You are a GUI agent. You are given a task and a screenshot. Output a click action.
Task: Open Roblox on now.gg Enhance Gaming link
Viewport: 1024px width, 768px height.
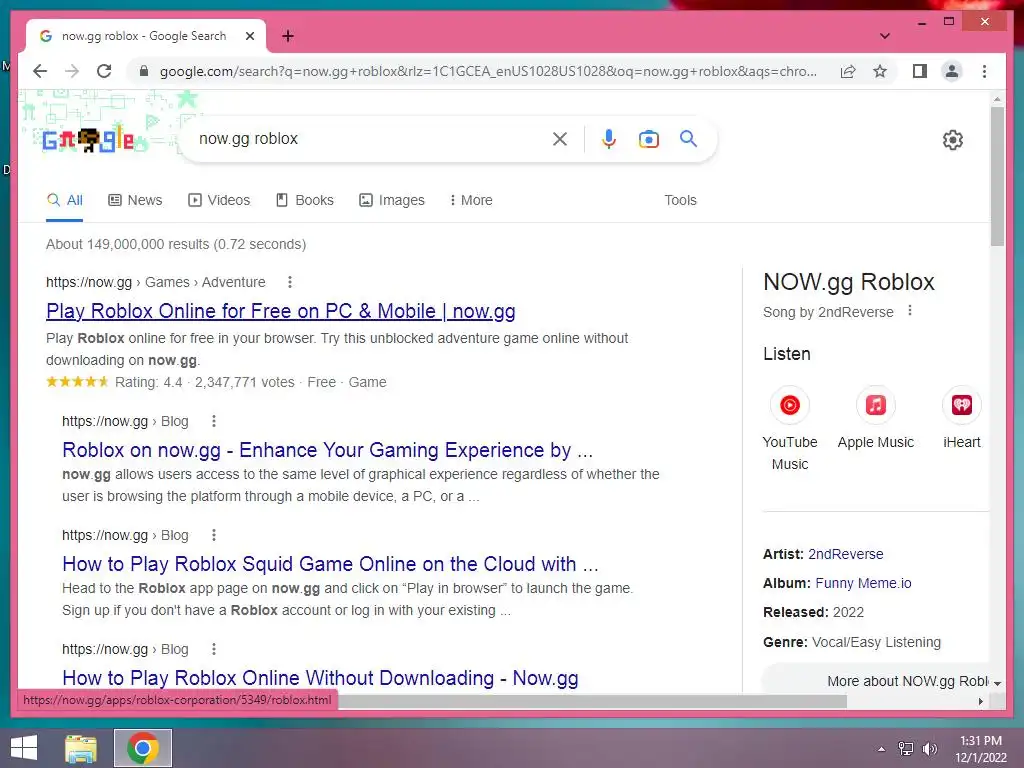pyautogui.click(x=327, y=450)
